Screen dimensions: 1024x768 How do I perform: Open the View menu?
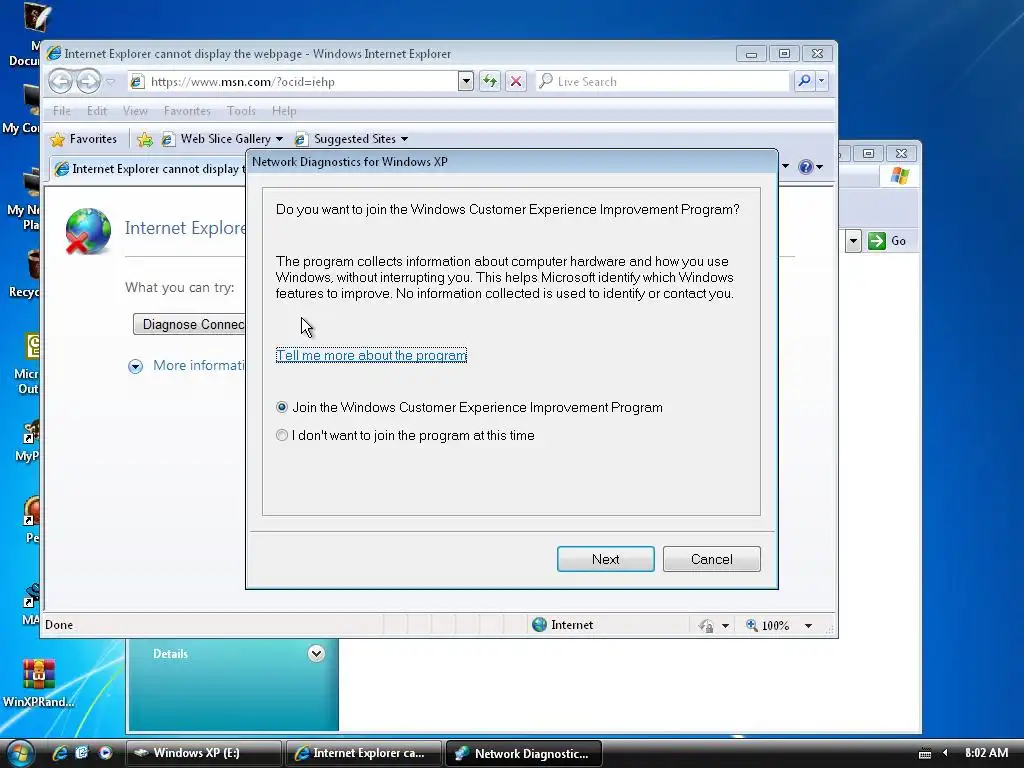coord(135,111)
